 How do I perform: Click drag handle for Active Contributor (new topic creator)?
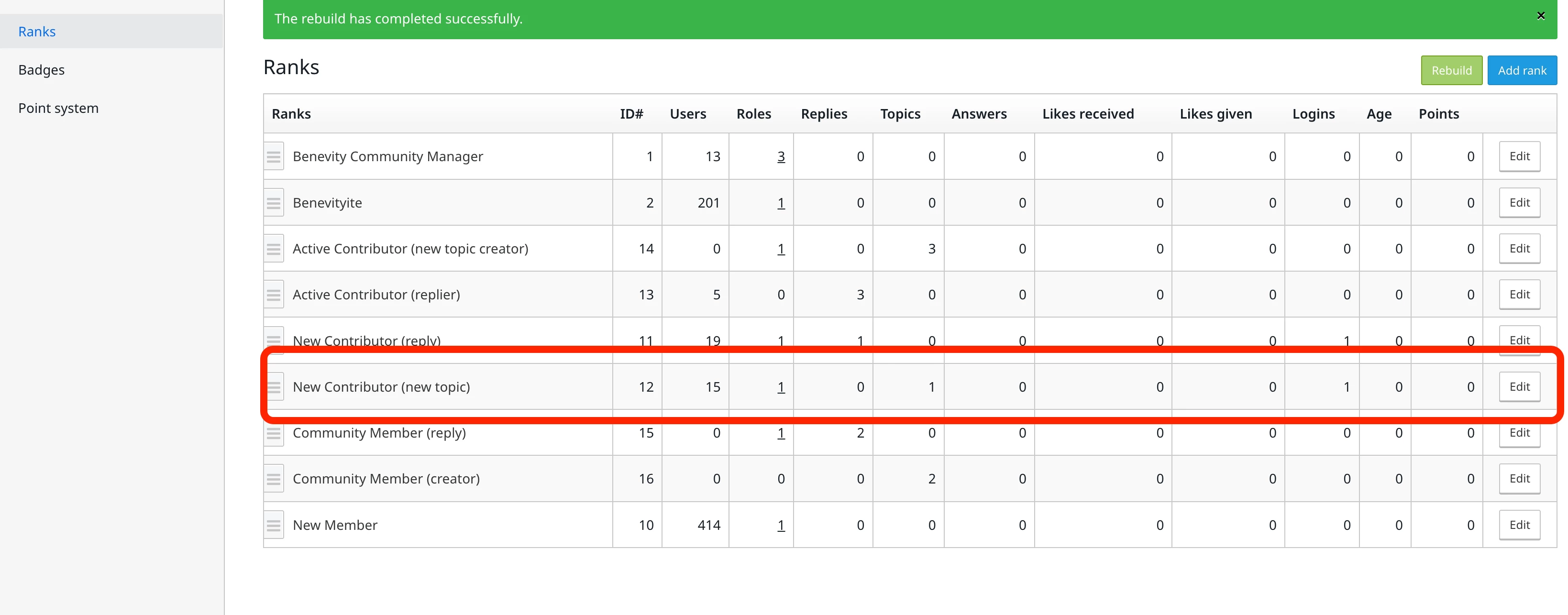tap(274, 249)
